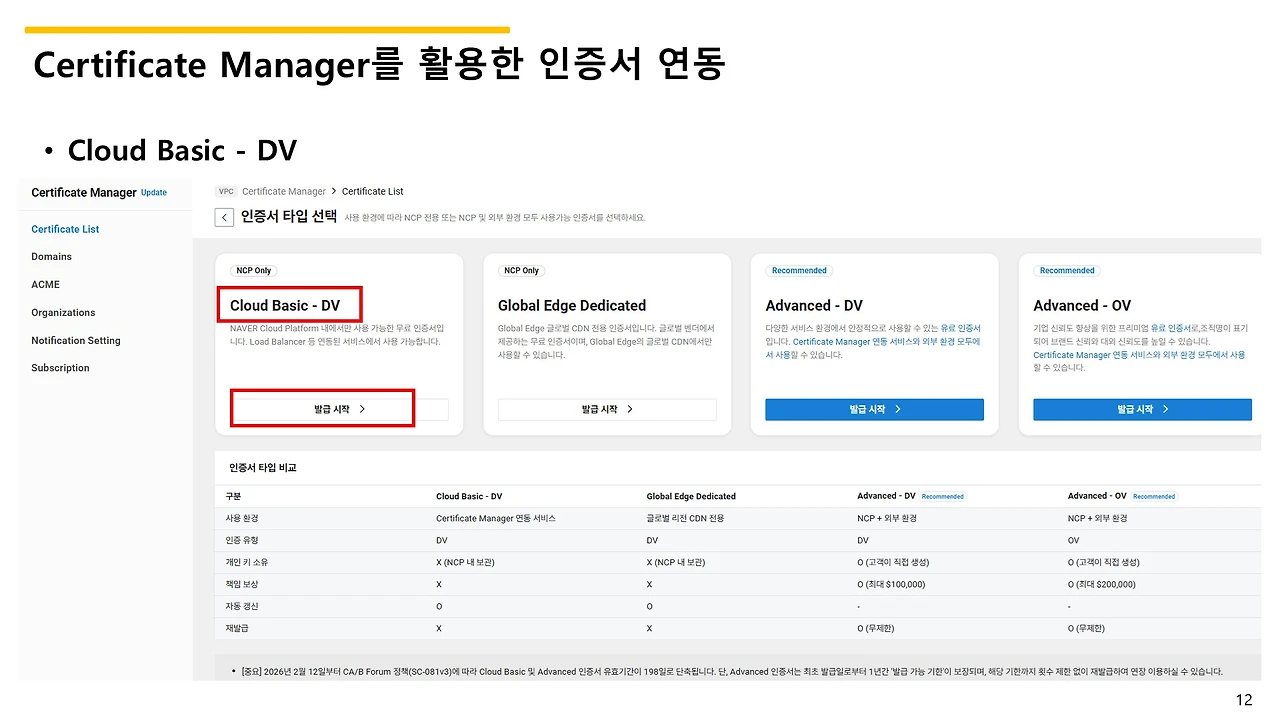Go back using the left arrow button

pyautogui.click(x=224, y=217)
